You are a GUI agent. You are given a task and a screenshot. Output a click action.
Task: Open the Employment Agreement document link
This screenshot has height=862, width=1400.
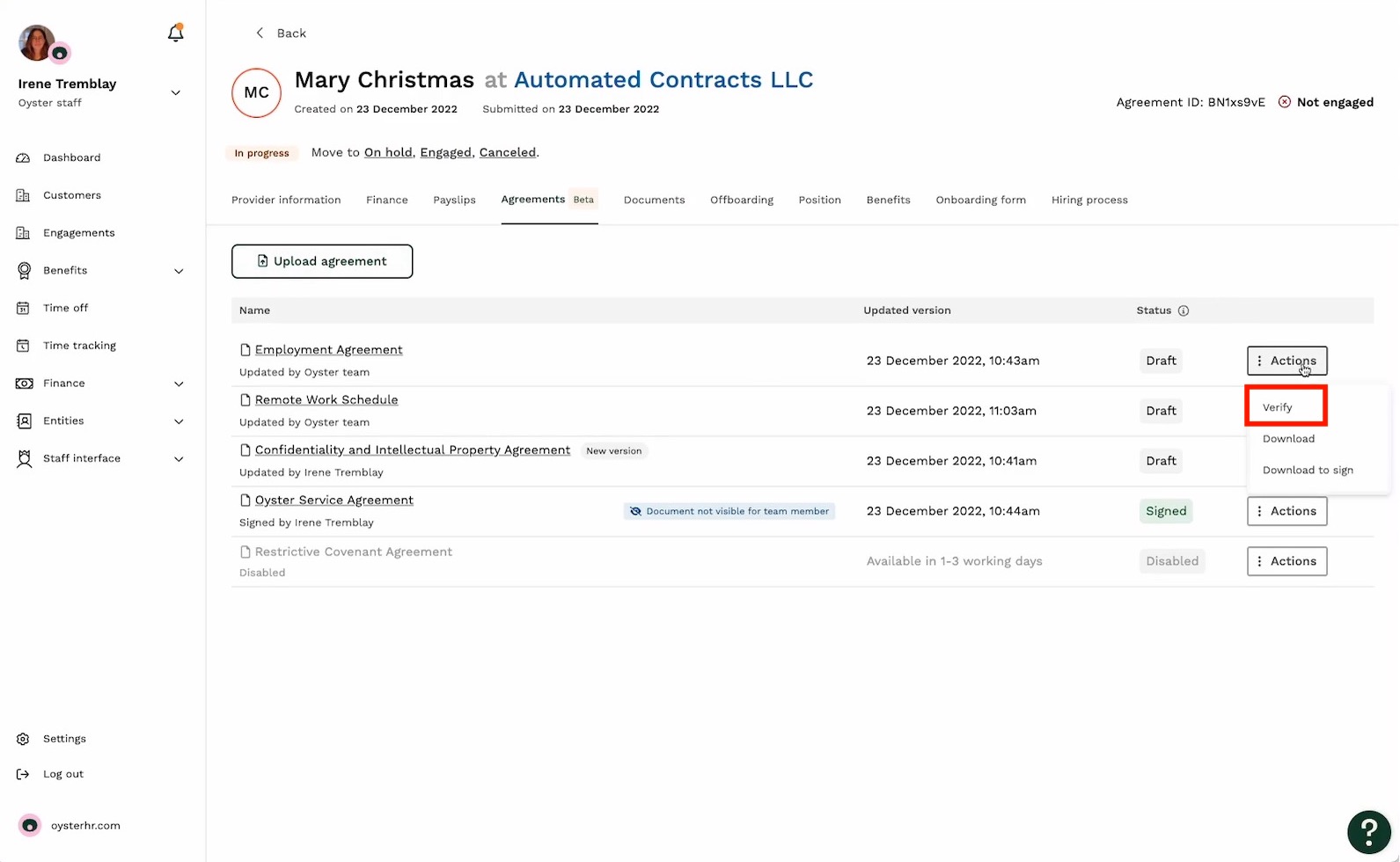(x=329, y=350)
